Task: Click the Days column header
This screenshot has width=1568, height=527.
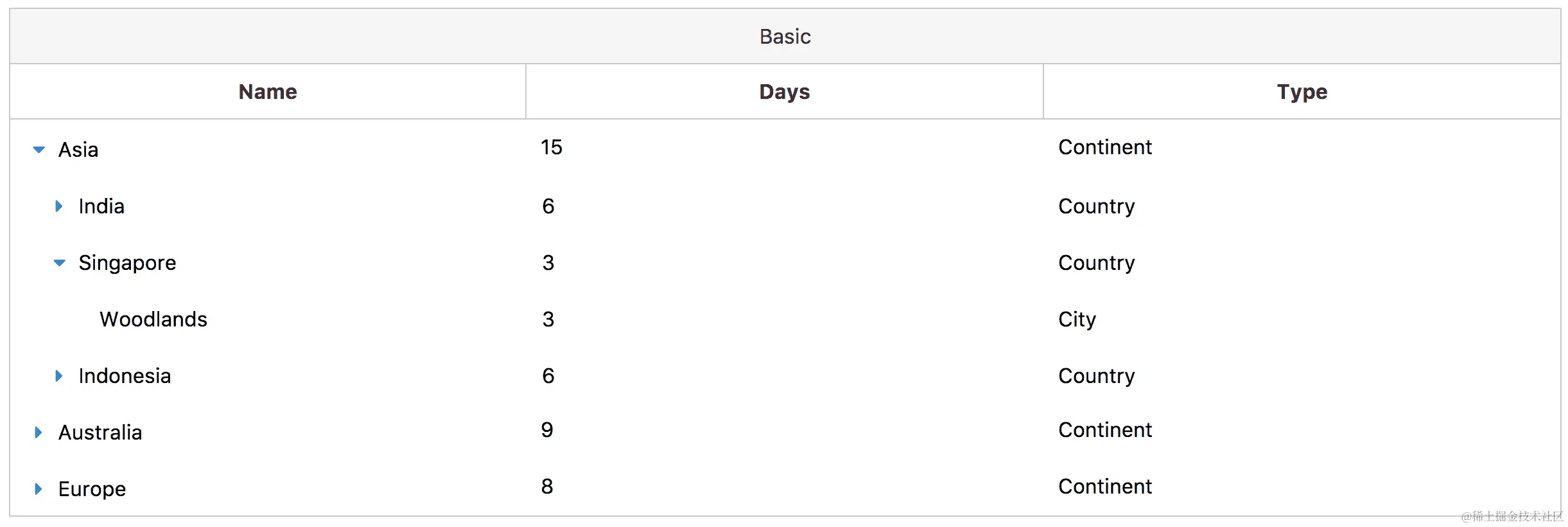Action: click(785, 91)
